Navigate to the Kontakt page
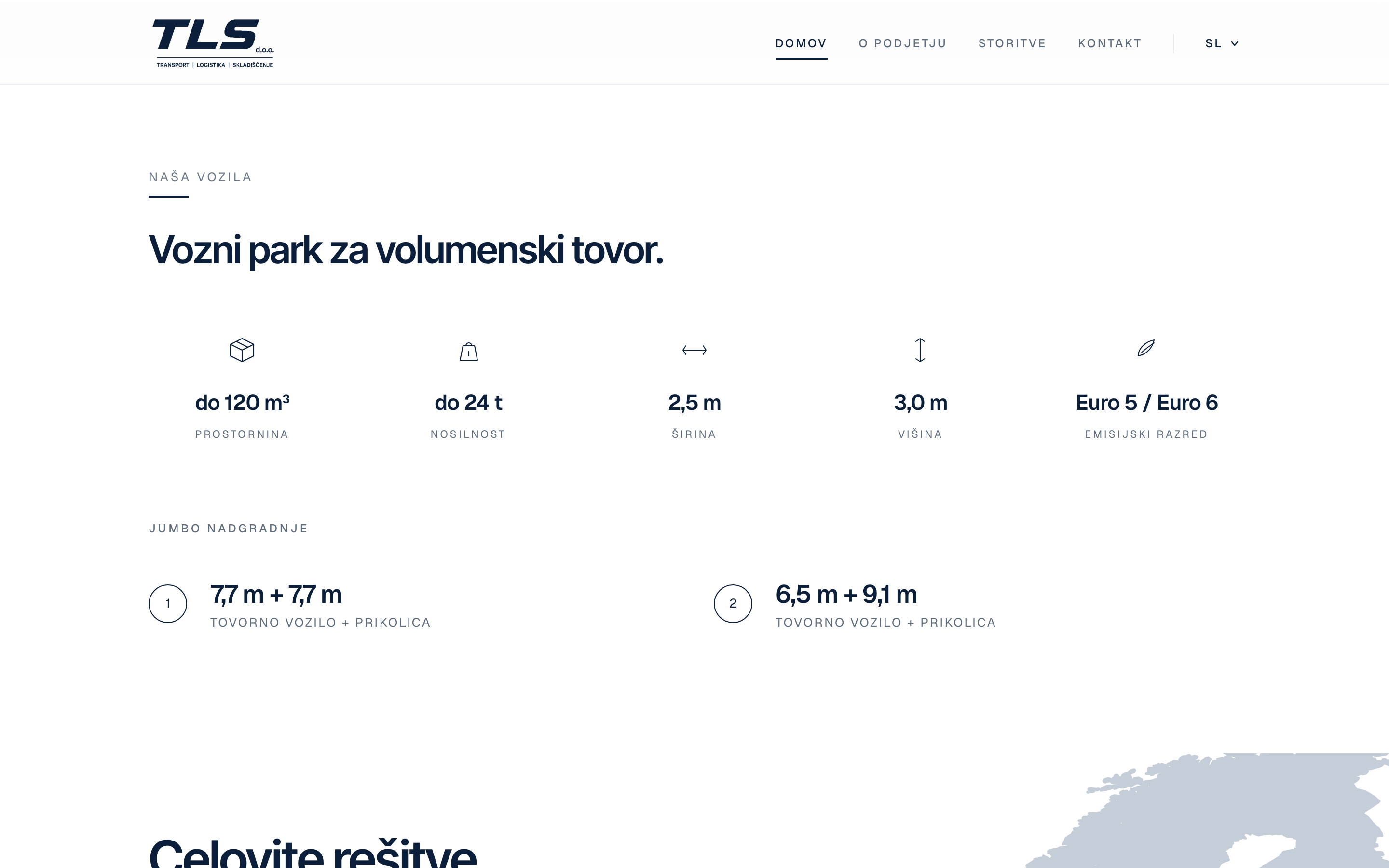 [1109, 43]
